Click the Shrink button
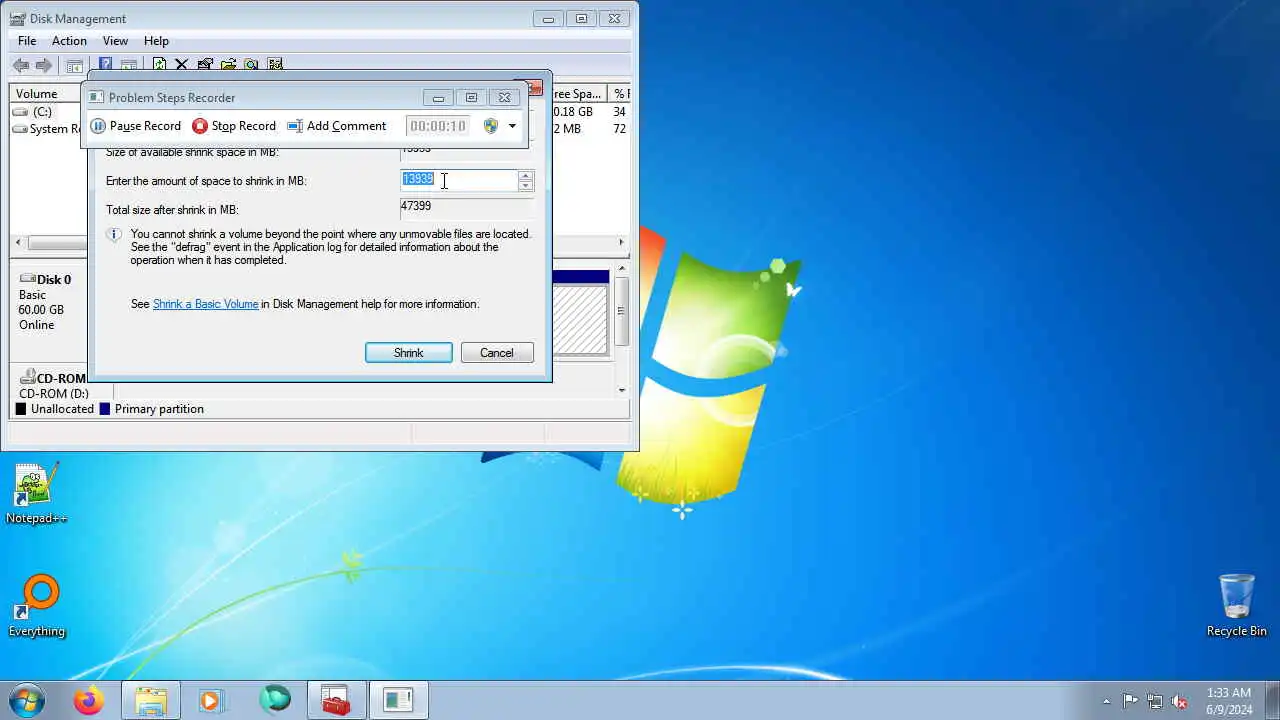This screenshot has height=720, width=1280. pos(409,353)
